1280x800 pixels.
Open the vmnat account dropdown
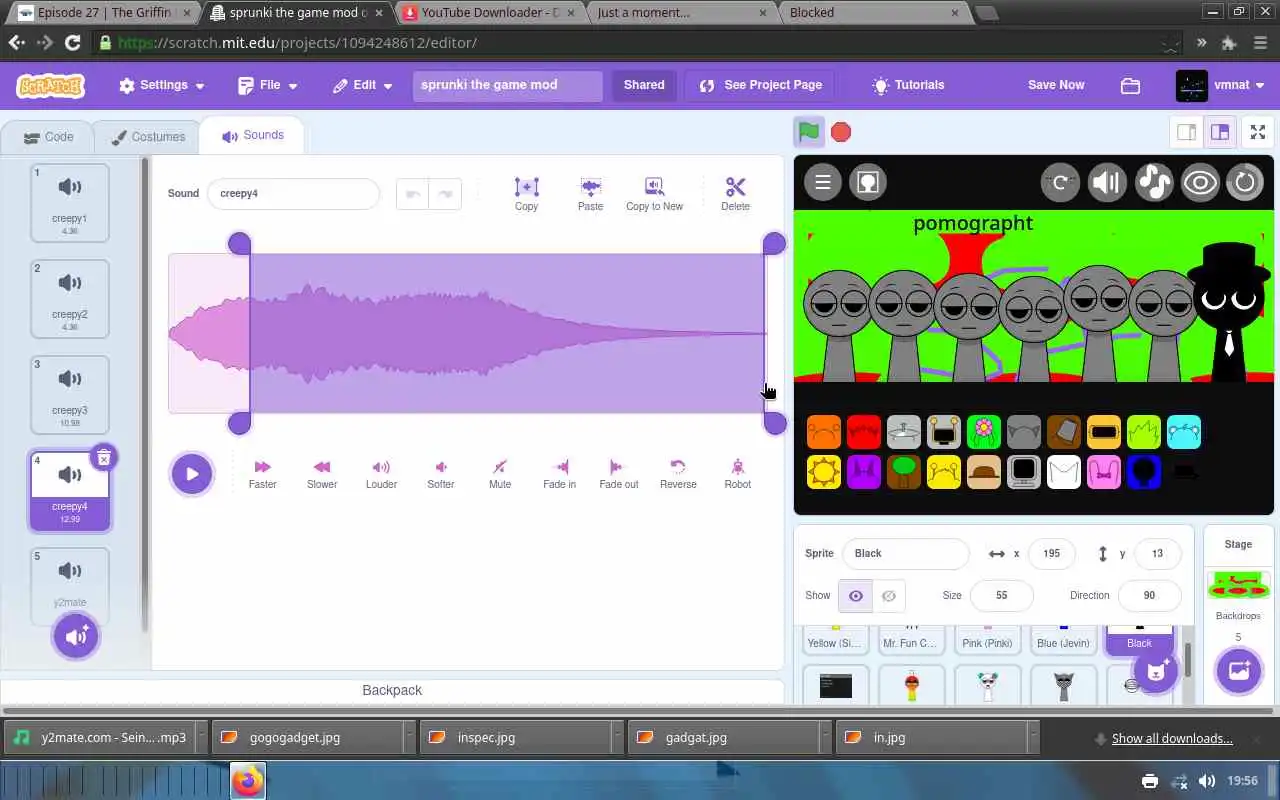[1221, 85]
